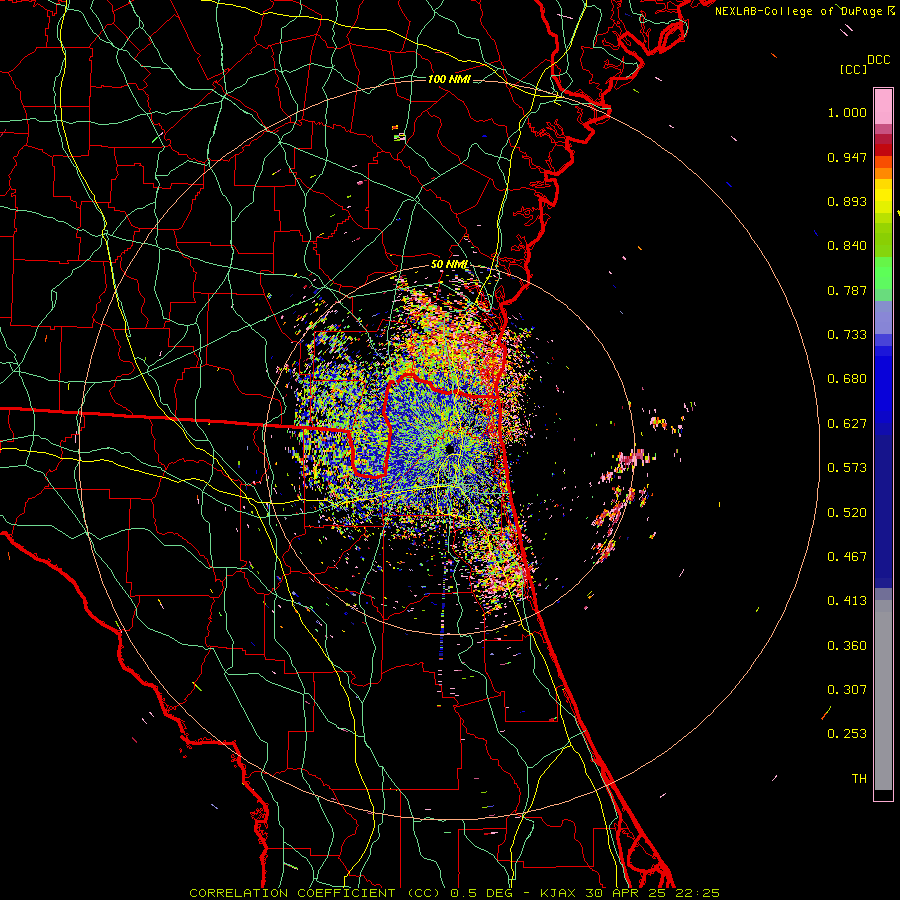Pick the light pink color bar segment

point(883,106)
